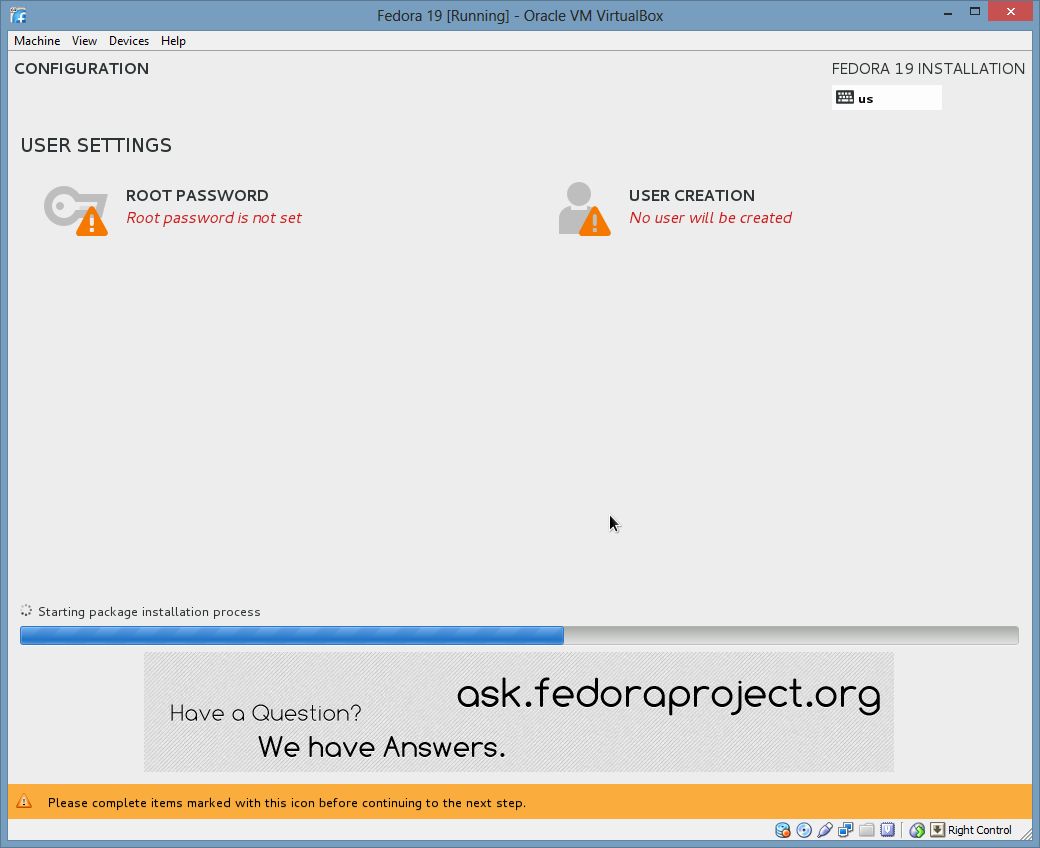Select USER CREATION to add a user
The image size is (1040, 848).
tap(692, 196)
